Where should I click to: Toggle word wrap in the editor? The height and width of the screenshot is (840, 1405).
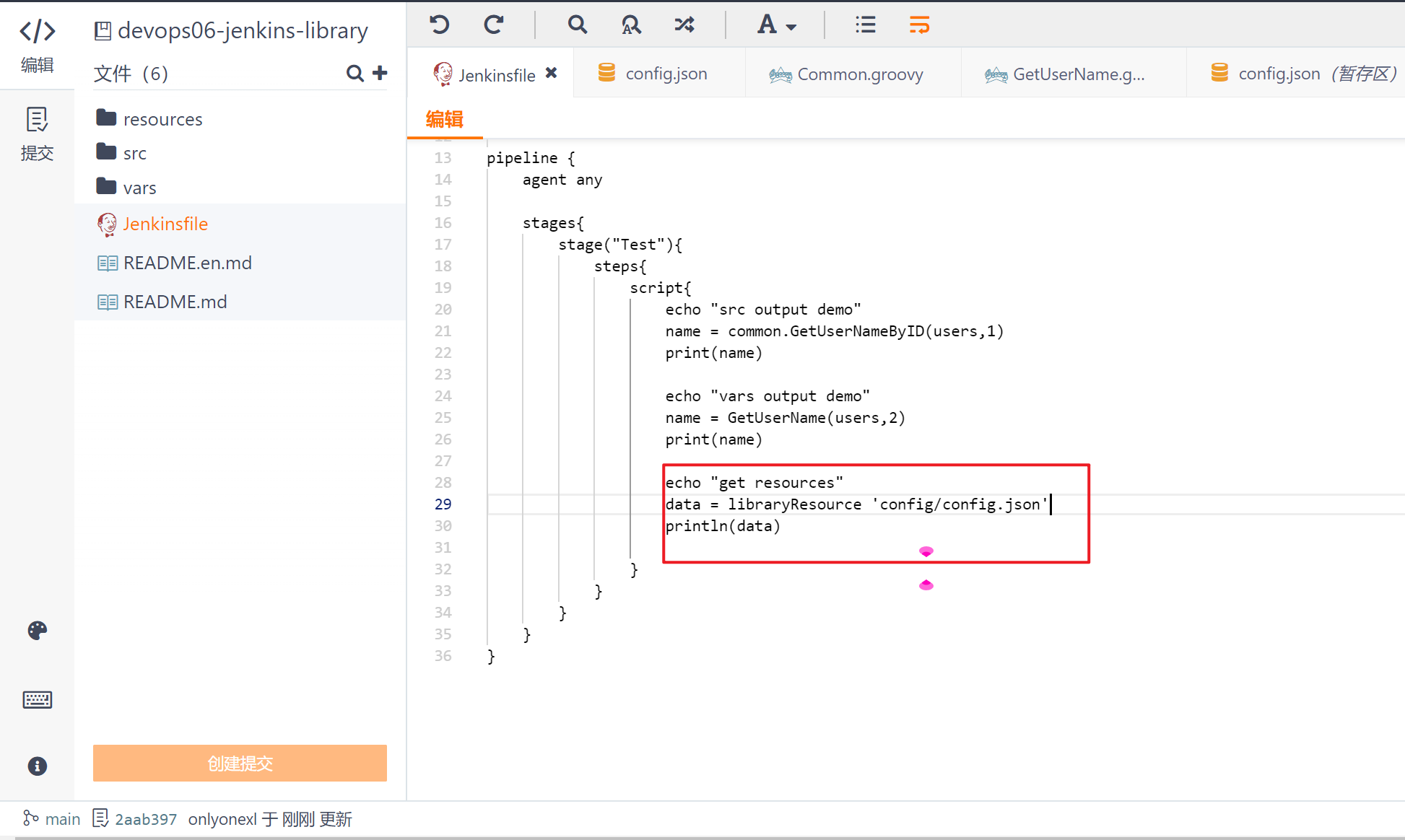coord(919,25)
